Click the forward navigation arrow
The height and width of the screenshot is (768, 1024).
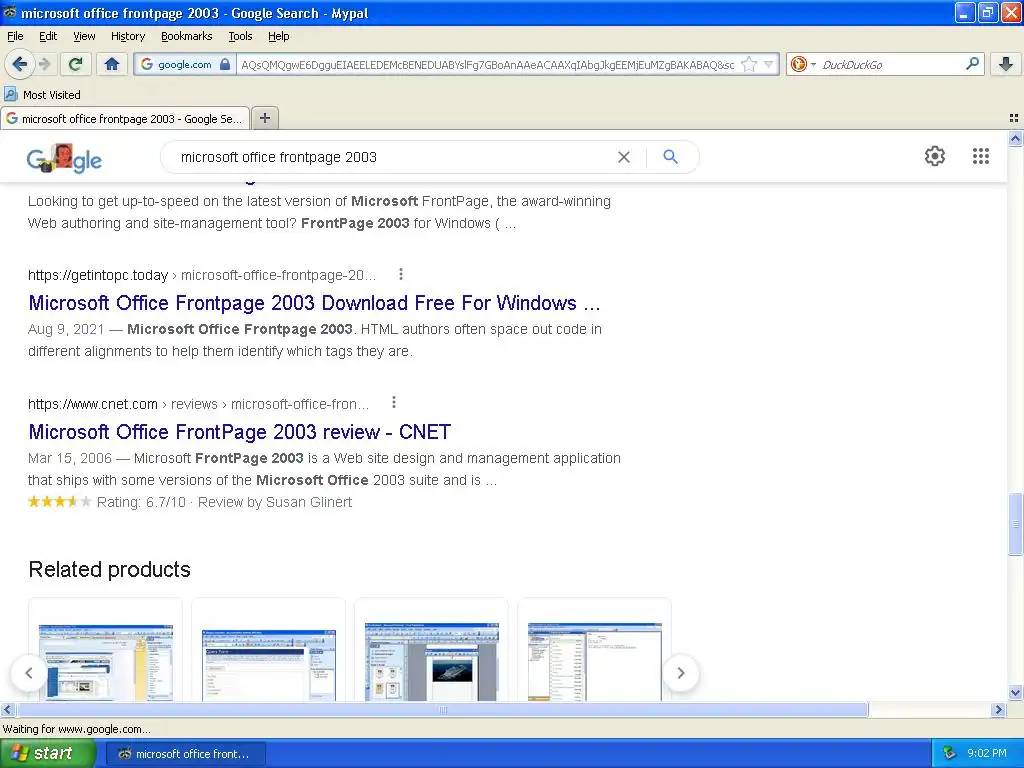(x=44, y=64)
